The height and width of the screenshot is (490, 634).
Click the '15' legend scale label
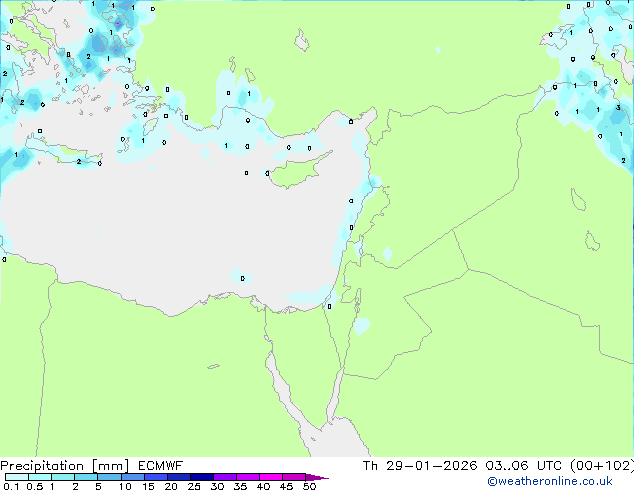coord(148,486)
